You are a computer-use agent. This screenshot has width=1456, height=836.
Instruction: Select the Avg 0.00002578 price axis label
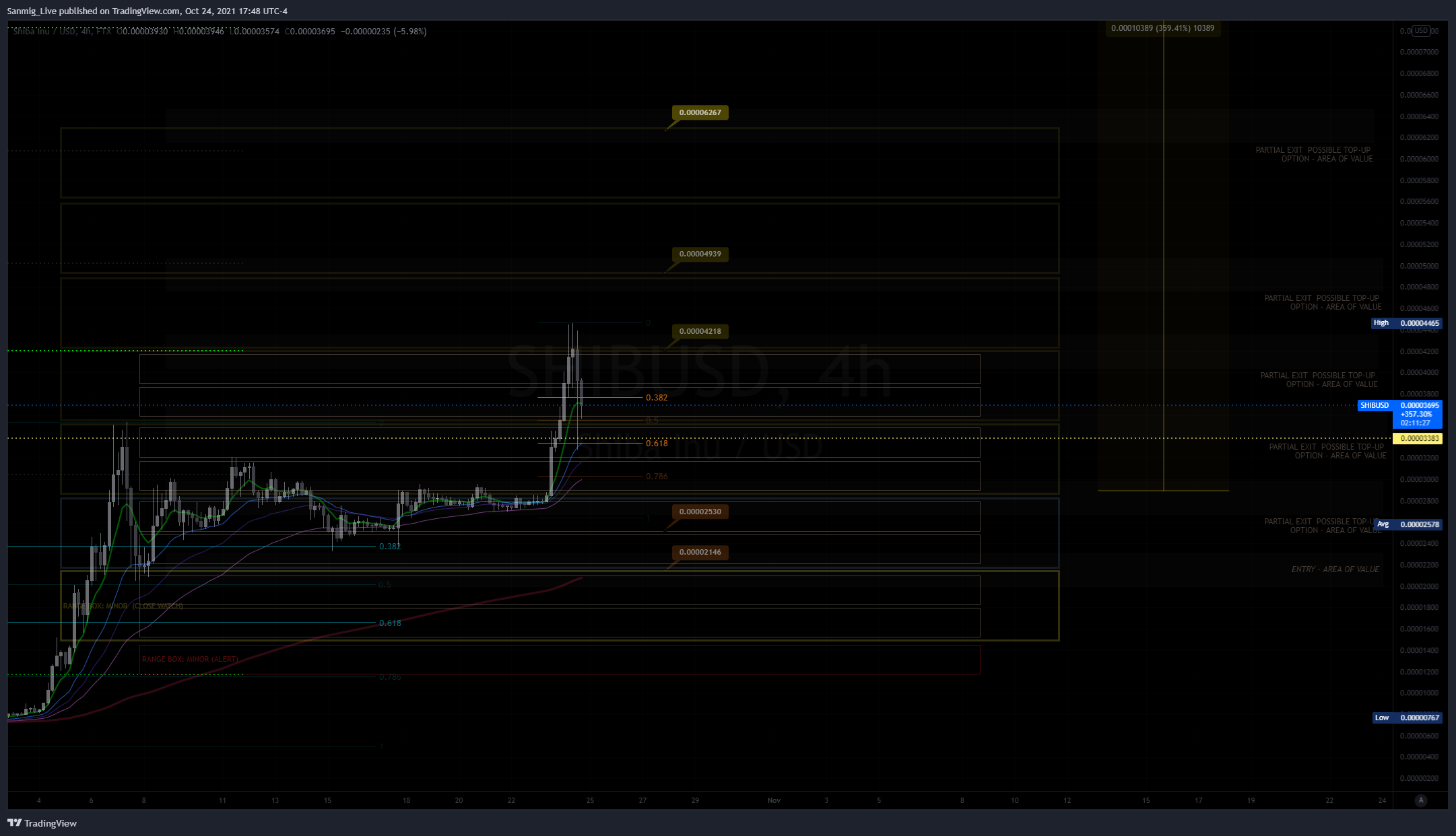(x=1408, y=524)
